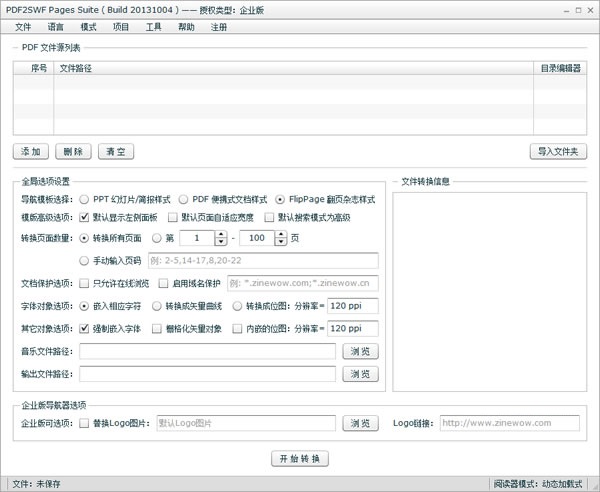
Task: Enable 只允许在线浏览 checkbox
Action: click(84, 283)
